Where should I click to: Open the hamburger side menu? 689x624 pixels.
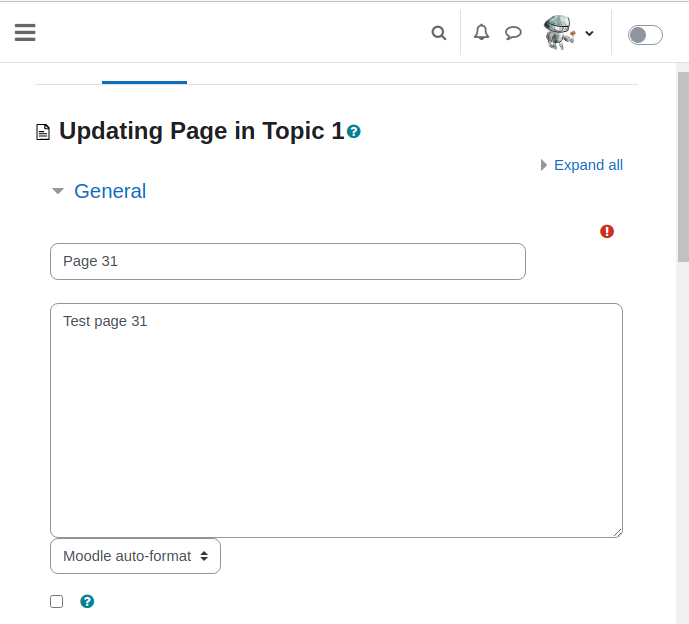pyautogui.click(x=25, y=33)
